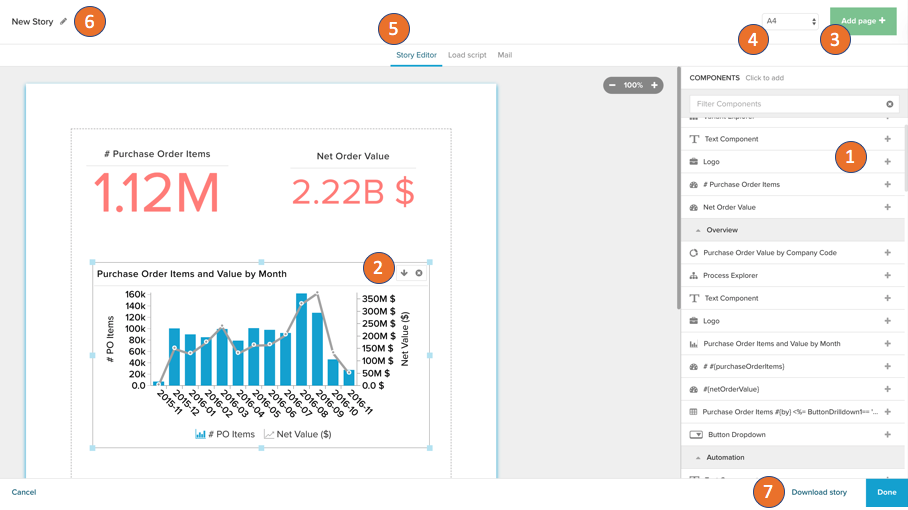The width and height of the screenshot is (908, 510).
Task: Collapse the Overview section
Action: 698,230
